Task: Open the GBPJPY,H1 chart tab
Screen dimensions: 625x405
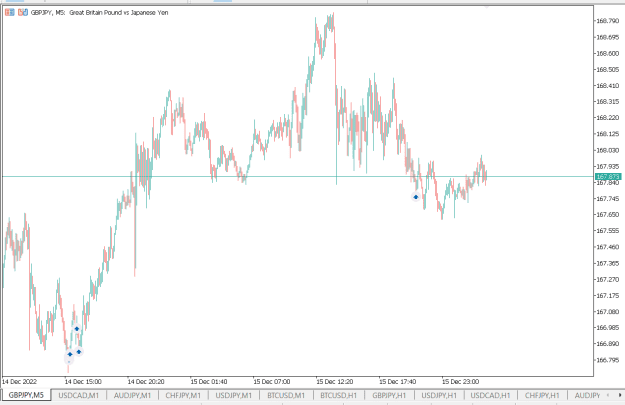Action: (x=389, y=395)
